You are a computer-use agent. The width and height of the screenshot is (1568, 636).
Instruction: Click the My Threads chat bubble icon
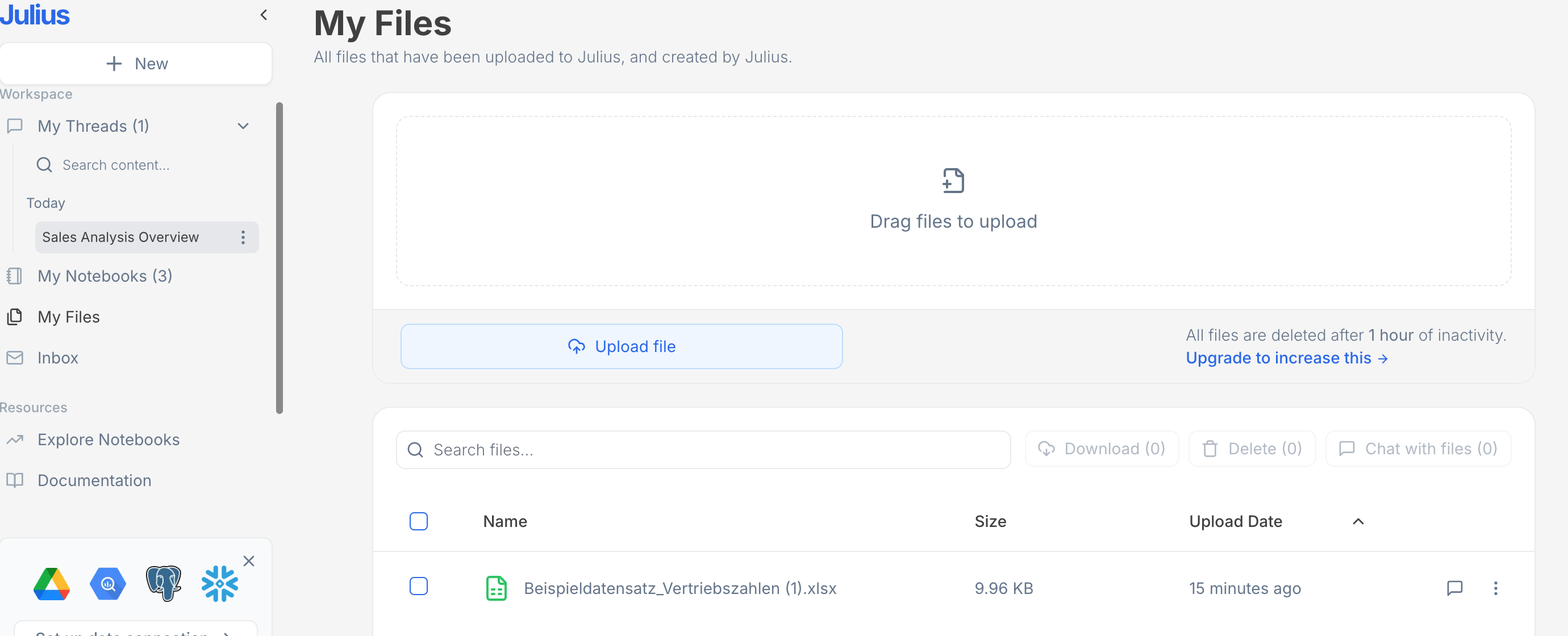click(15, 126)
